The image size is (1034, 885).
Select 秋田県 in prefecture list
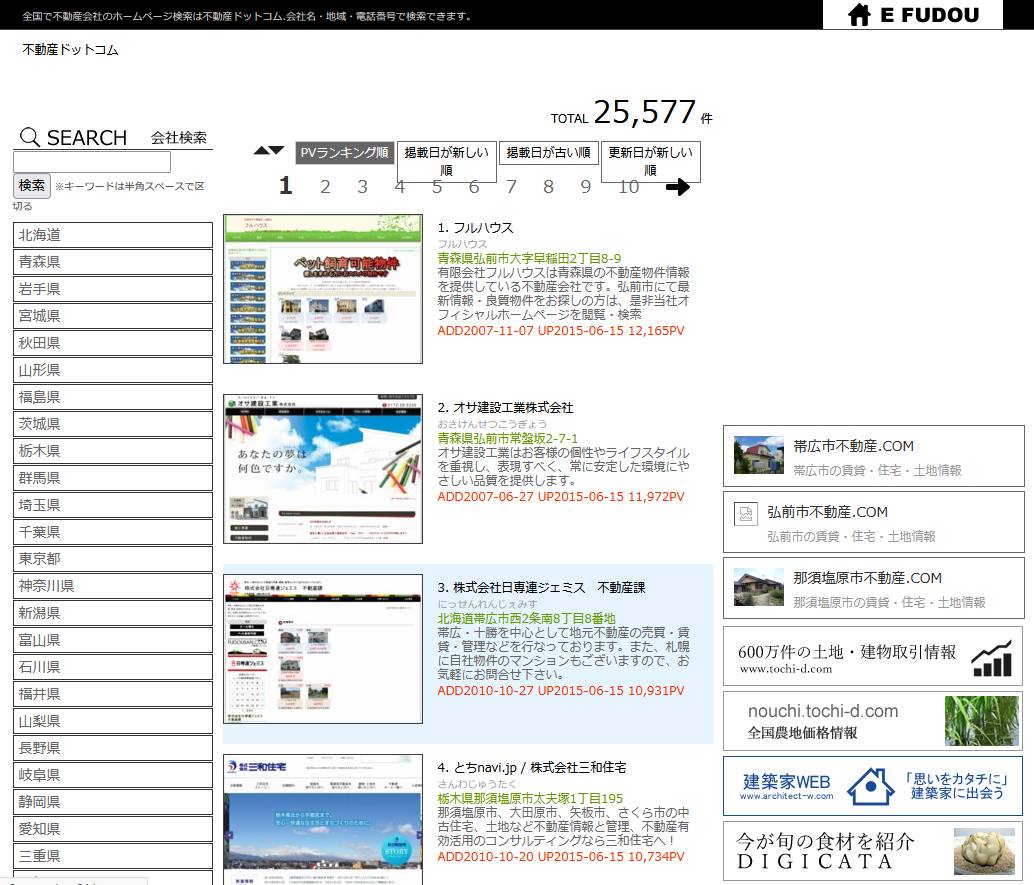(113, 343)
